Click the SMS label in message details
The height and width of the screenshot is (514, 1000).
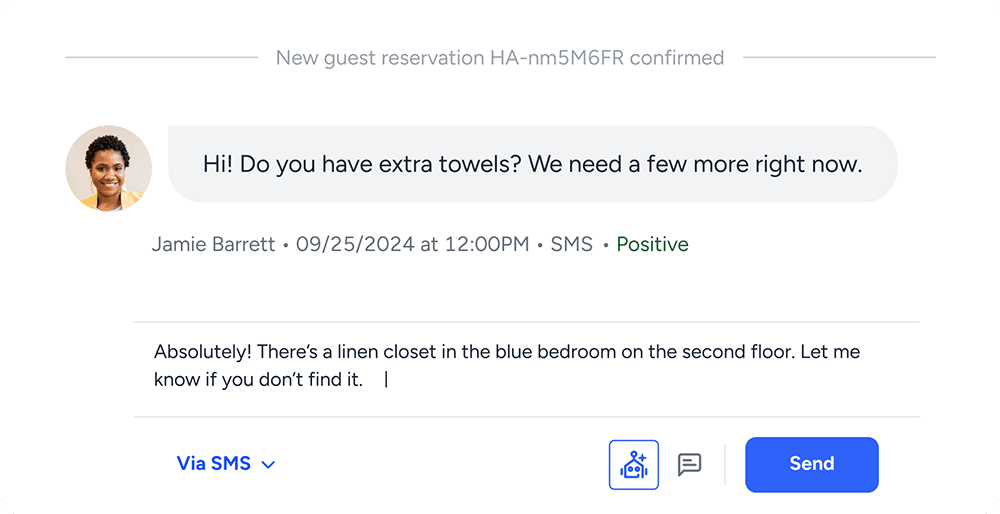click(571, 245)
